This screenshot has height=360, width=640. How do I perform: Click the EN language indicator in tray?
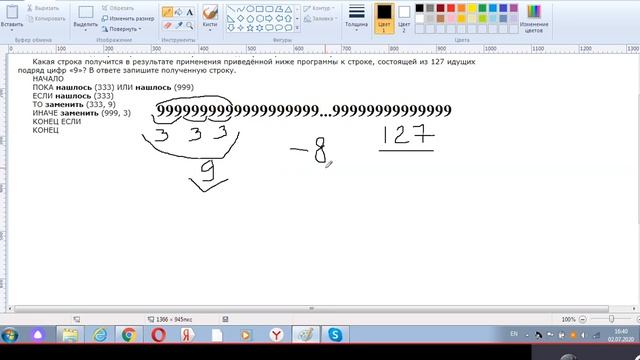pos(514,334)
